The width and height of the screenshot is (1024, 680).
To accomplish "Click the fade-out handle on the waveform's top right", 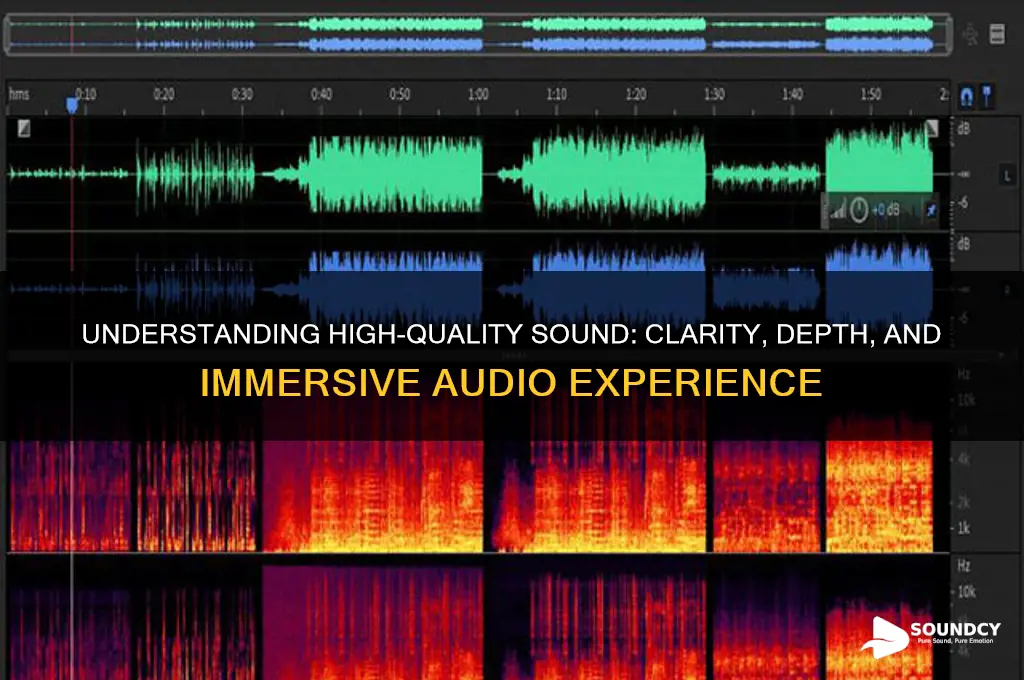I will pyautogui.click(x=932, y=128).
